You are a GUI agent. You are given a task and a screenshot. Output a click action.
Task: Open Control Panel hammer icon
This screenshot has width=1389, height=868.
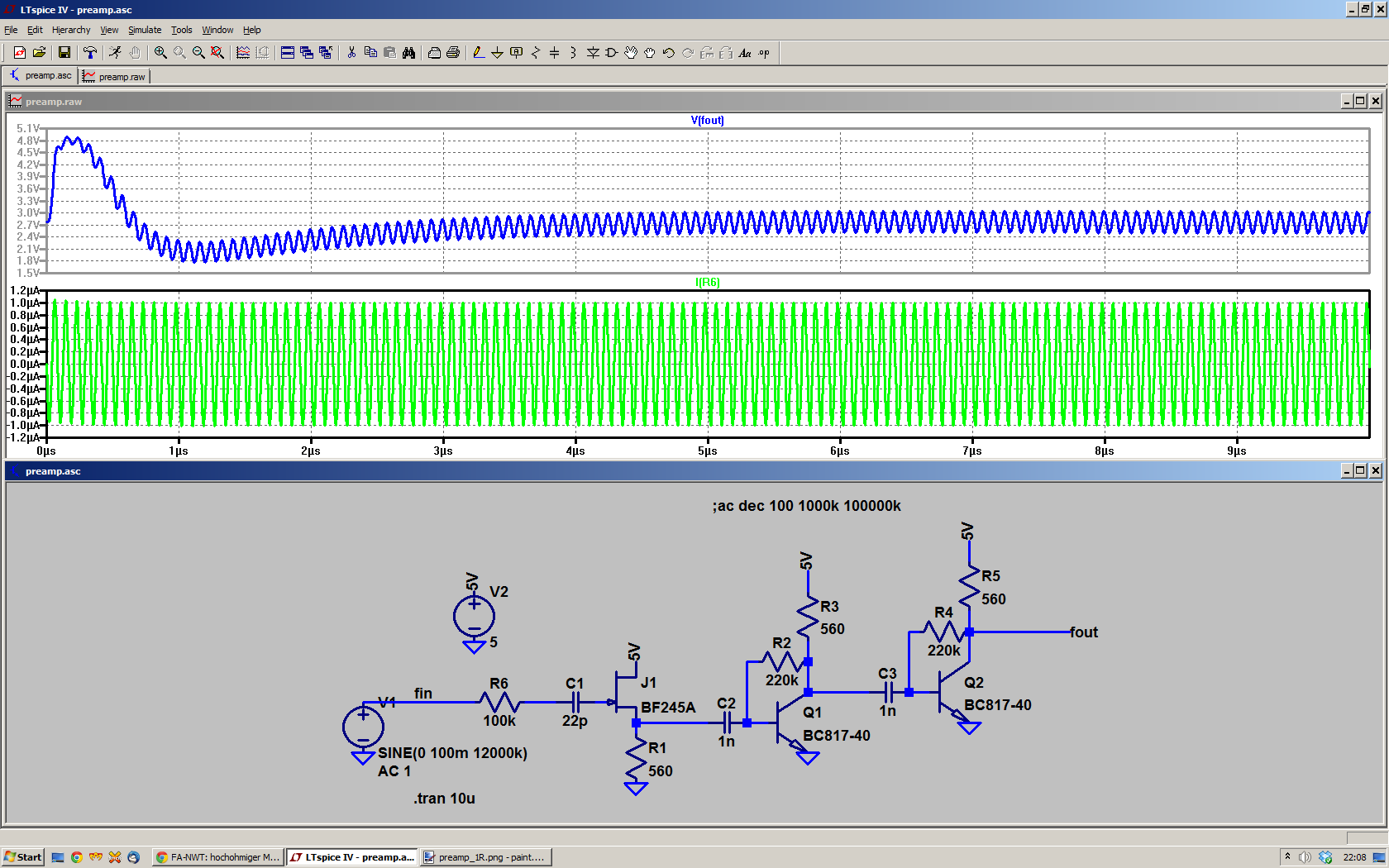[x=89, y=53]
